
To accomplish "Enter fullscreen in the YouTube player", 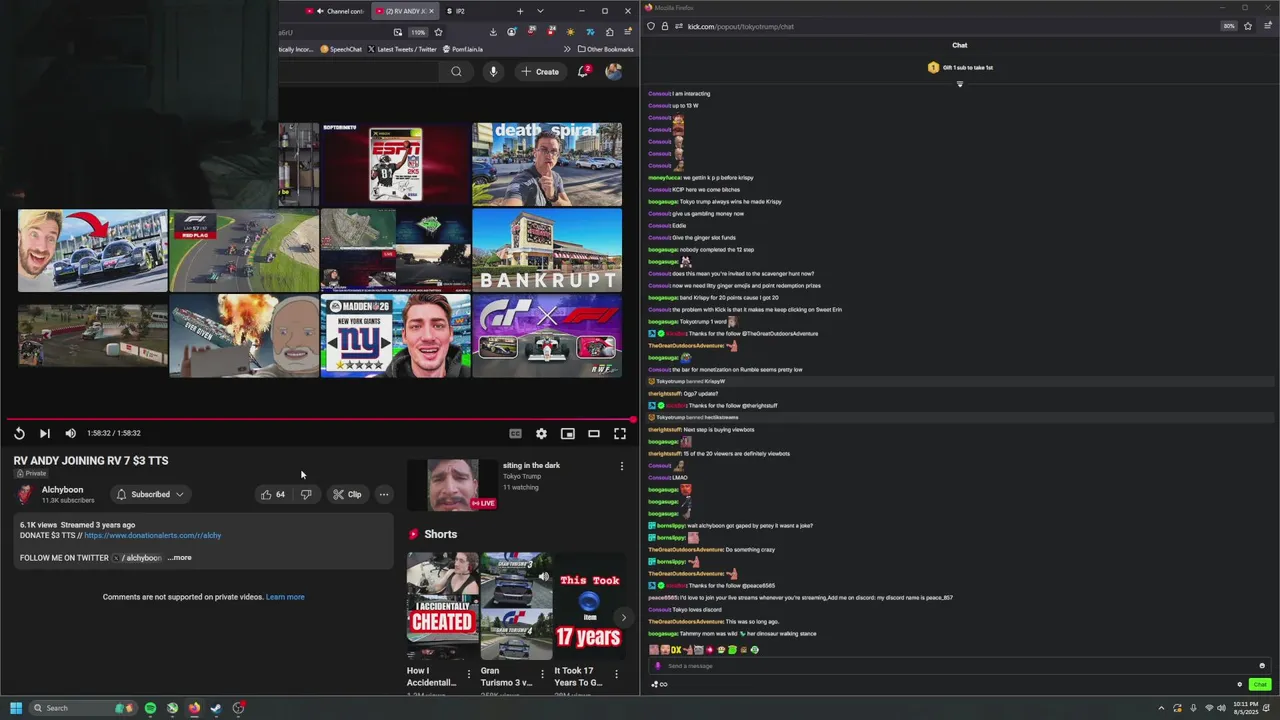I will [619, 433].
